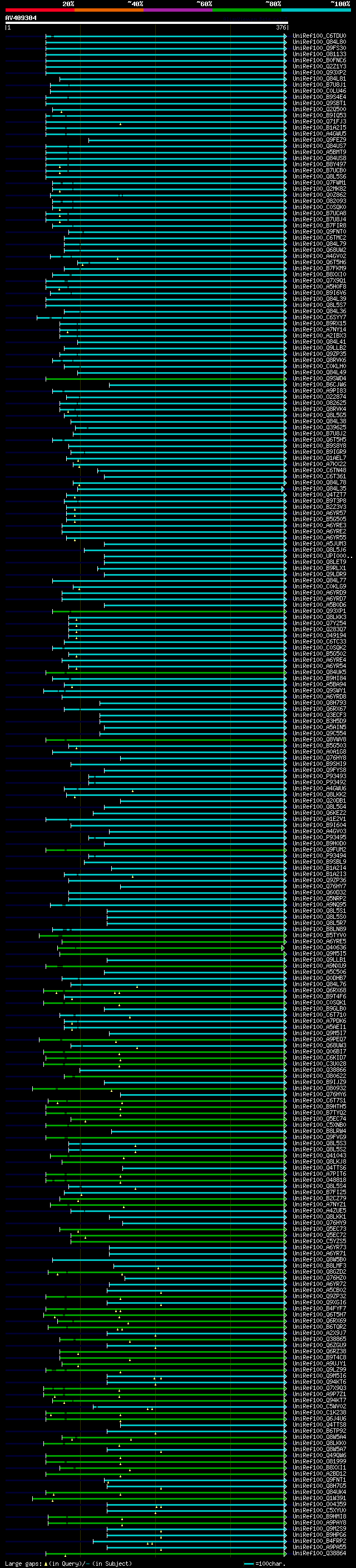Select the UniRef100_Q2MK82 label
This screenshot has width=356, height=1568.
pos(319,189)
